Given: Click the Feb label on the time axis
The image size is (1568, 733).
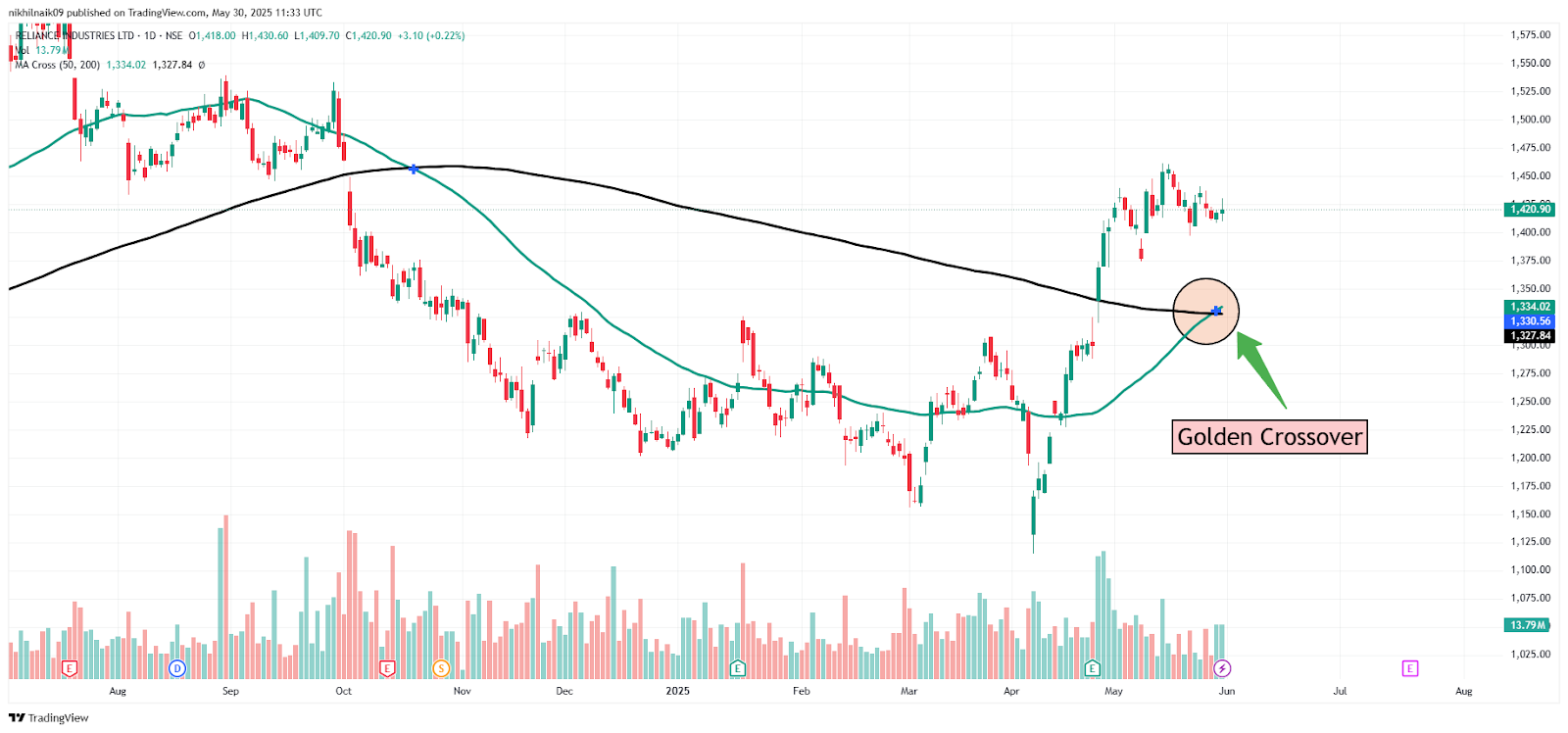Looking at the screenshot, I should [x=802, y=691].
